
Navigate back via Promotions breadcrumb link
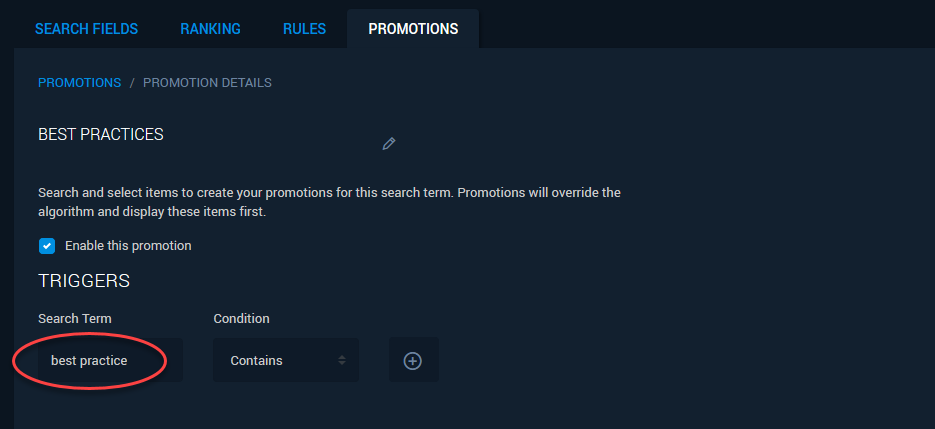(79, 83)
